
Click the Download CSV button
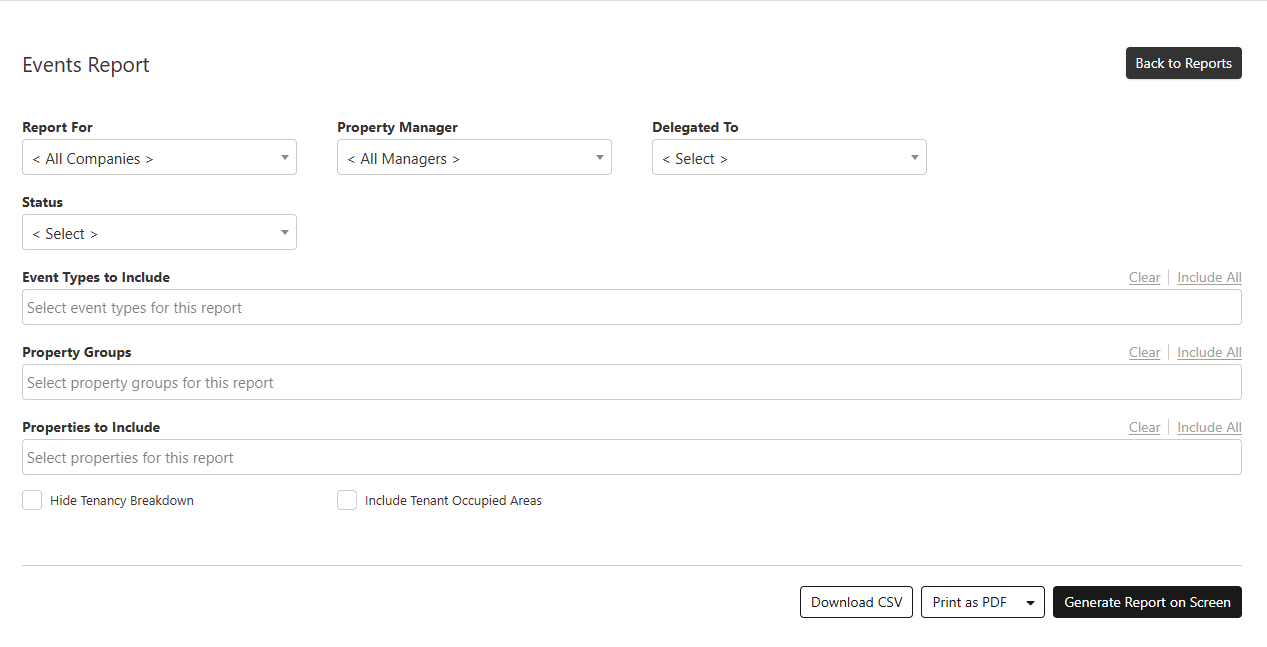pyautogui.click(x=856, y=602)
